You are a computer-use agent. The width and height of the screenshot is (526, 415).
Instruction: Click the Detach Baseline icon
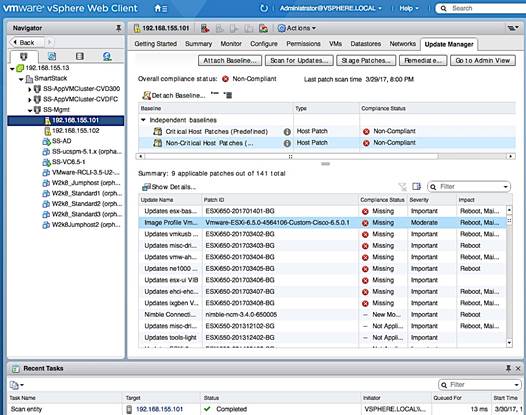click(146, 96)
